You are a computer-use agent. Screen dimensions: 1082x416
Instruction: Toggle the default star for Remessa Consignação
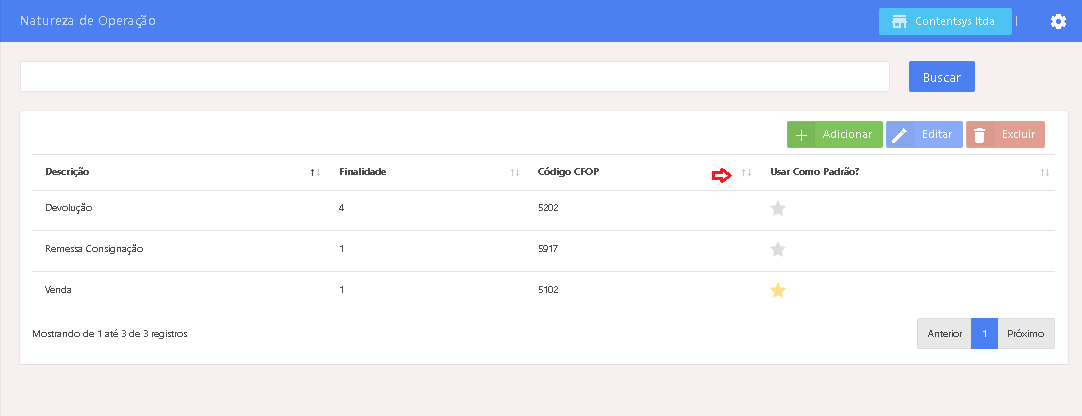(777, 249)
